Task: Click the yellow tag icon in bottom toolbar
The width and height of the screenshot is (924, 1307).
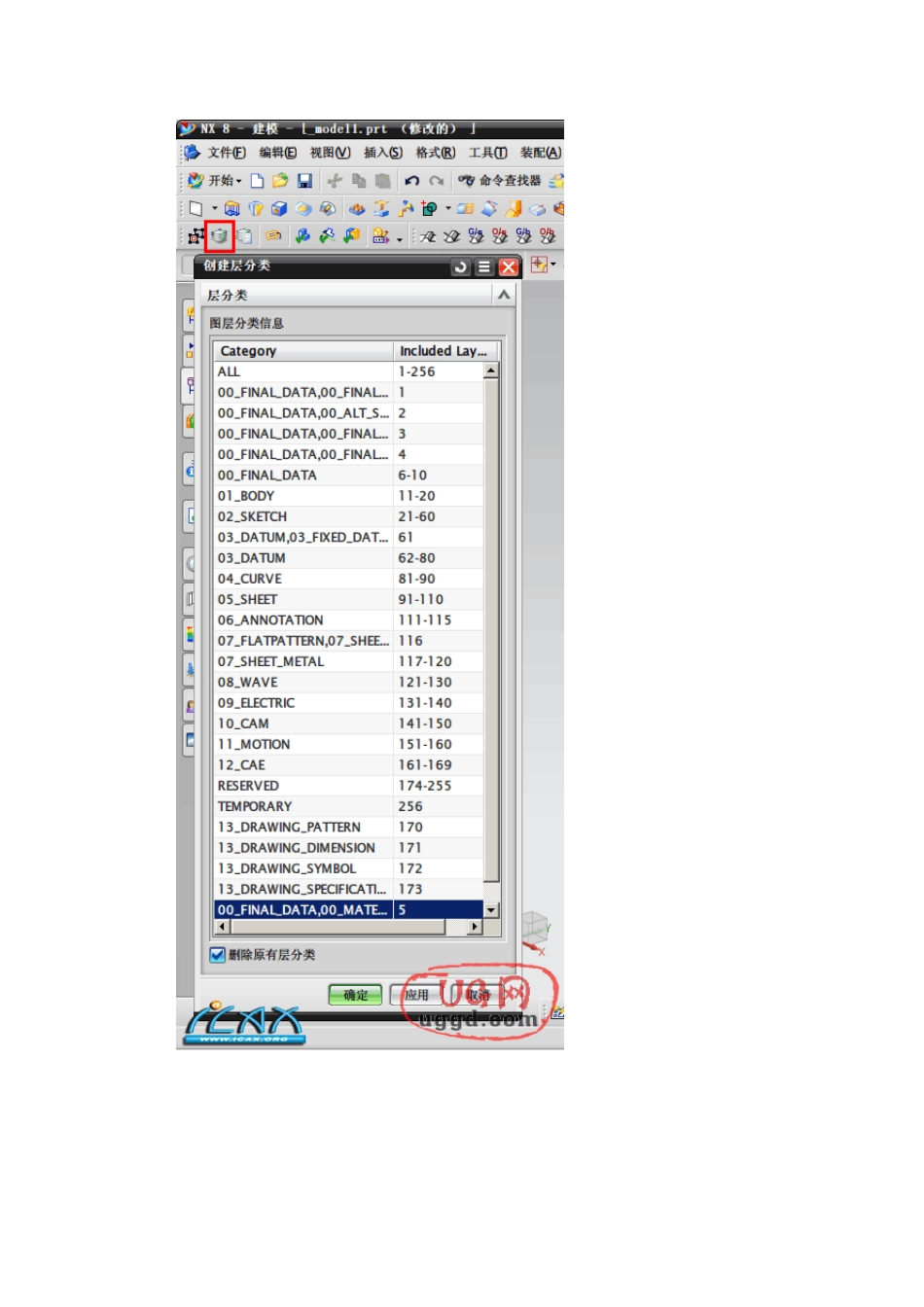Action: click(274, 236)
